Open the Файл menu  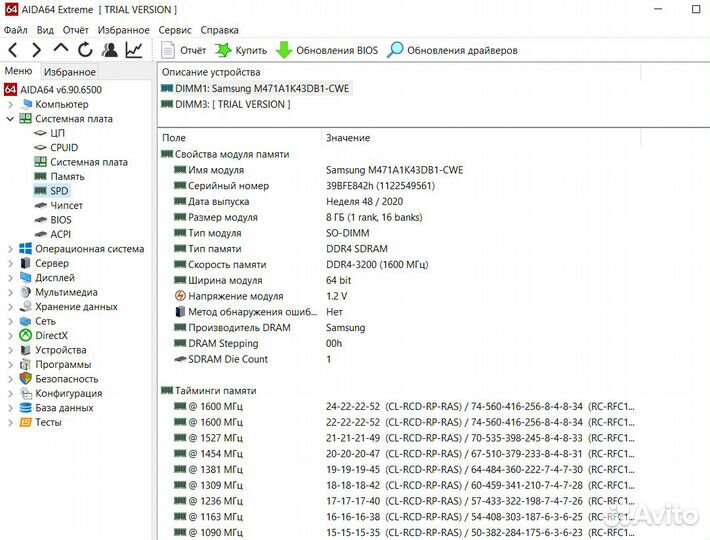15,30
